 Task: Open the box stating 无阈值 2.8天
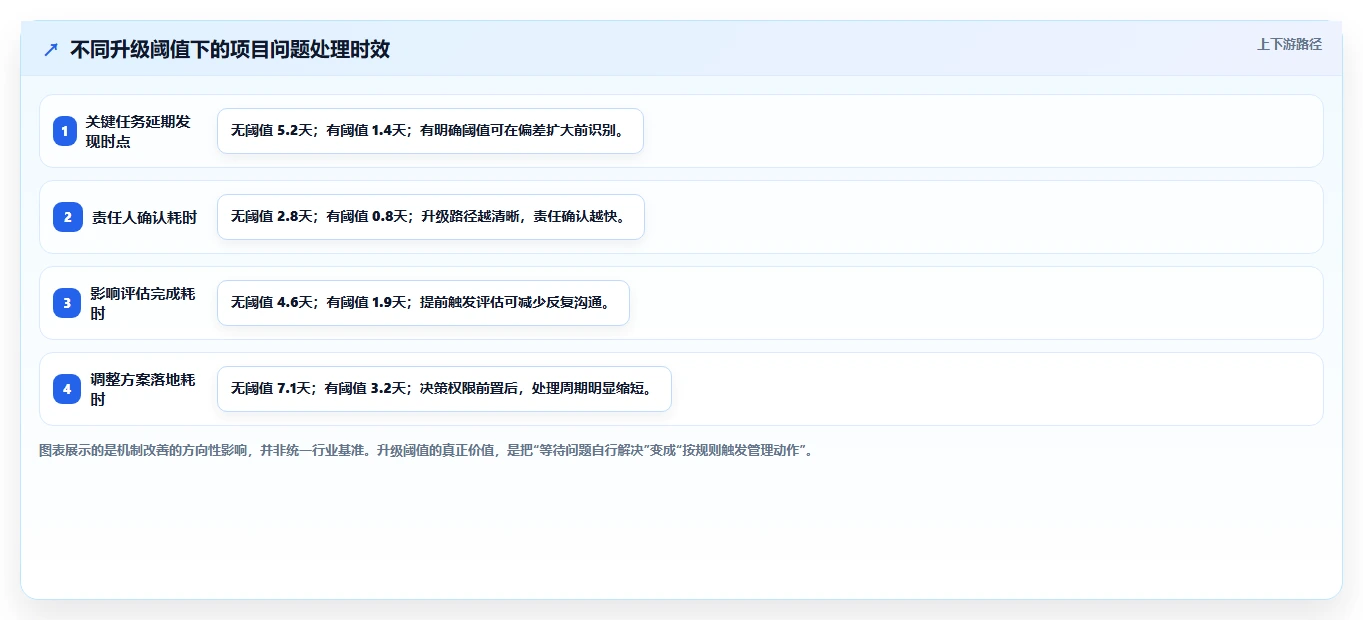coord(431,217)
